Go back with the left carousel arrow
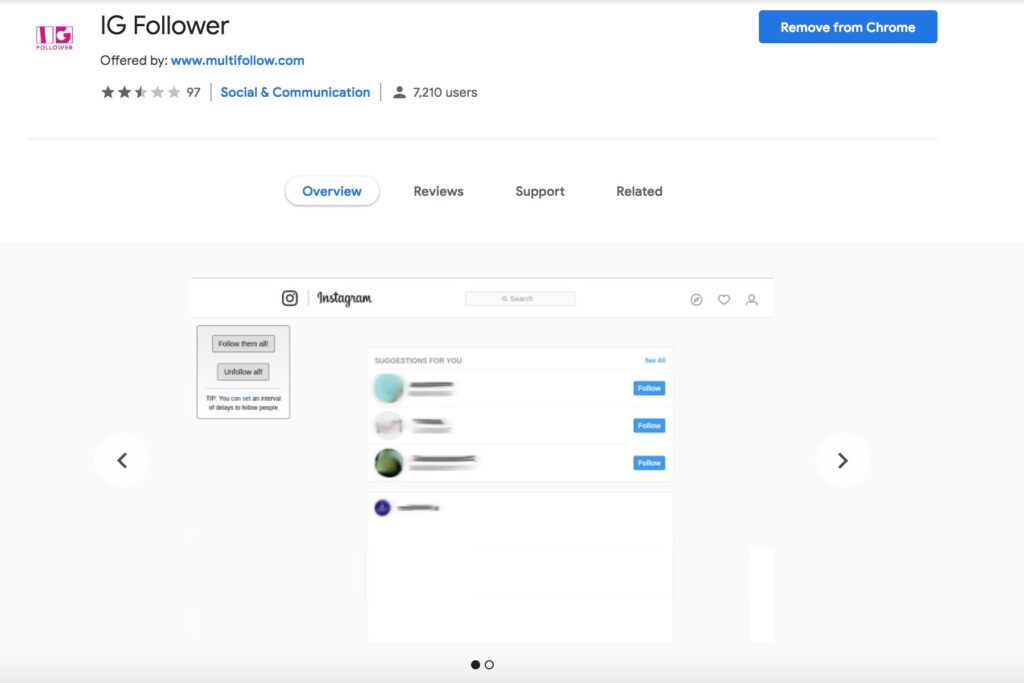Screen dimensions: 1024x683 pyautogui.click(x=122, y=460)
